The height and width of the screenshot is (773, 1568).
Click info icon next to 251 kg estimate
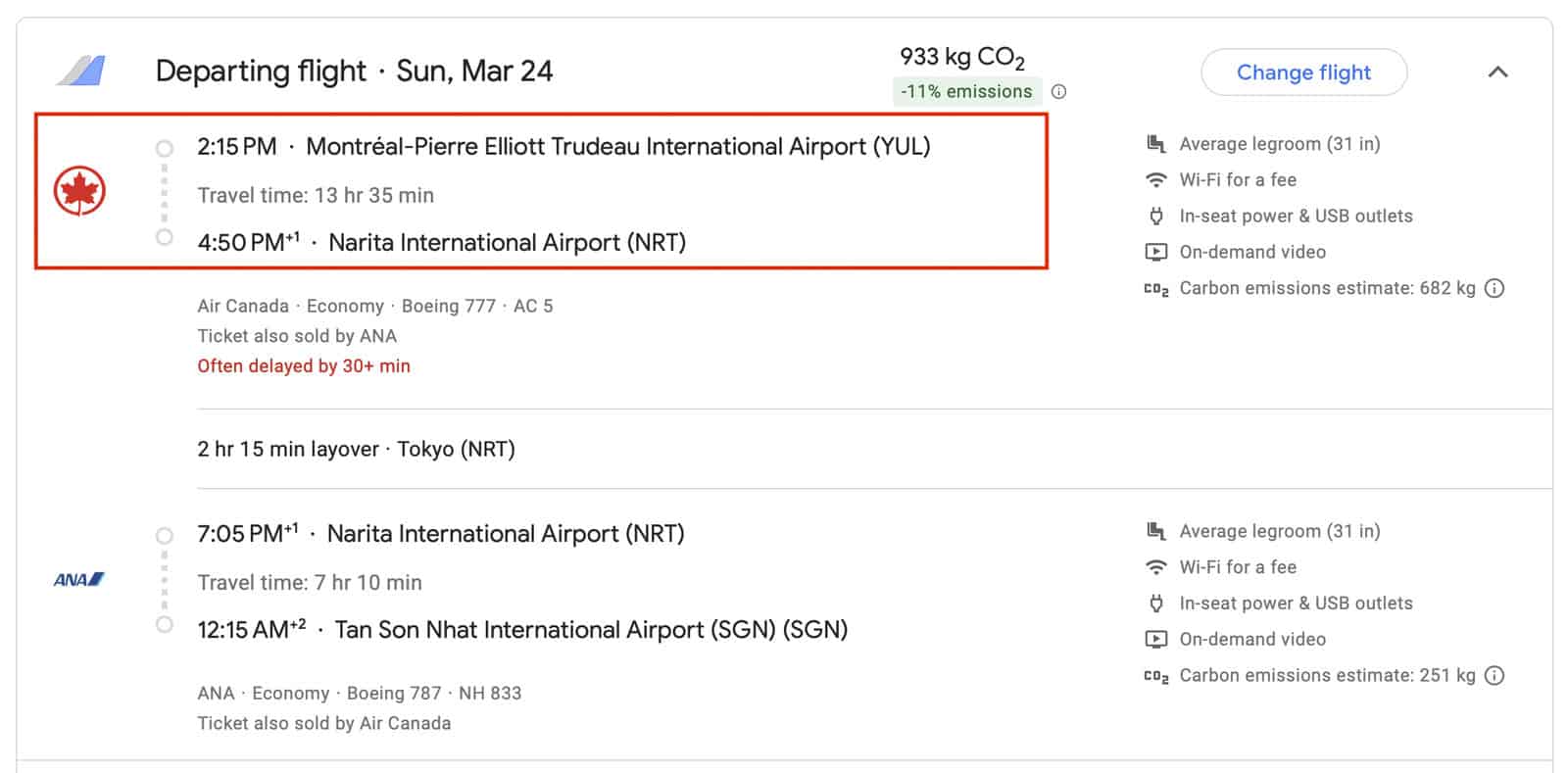[1494, 675]
